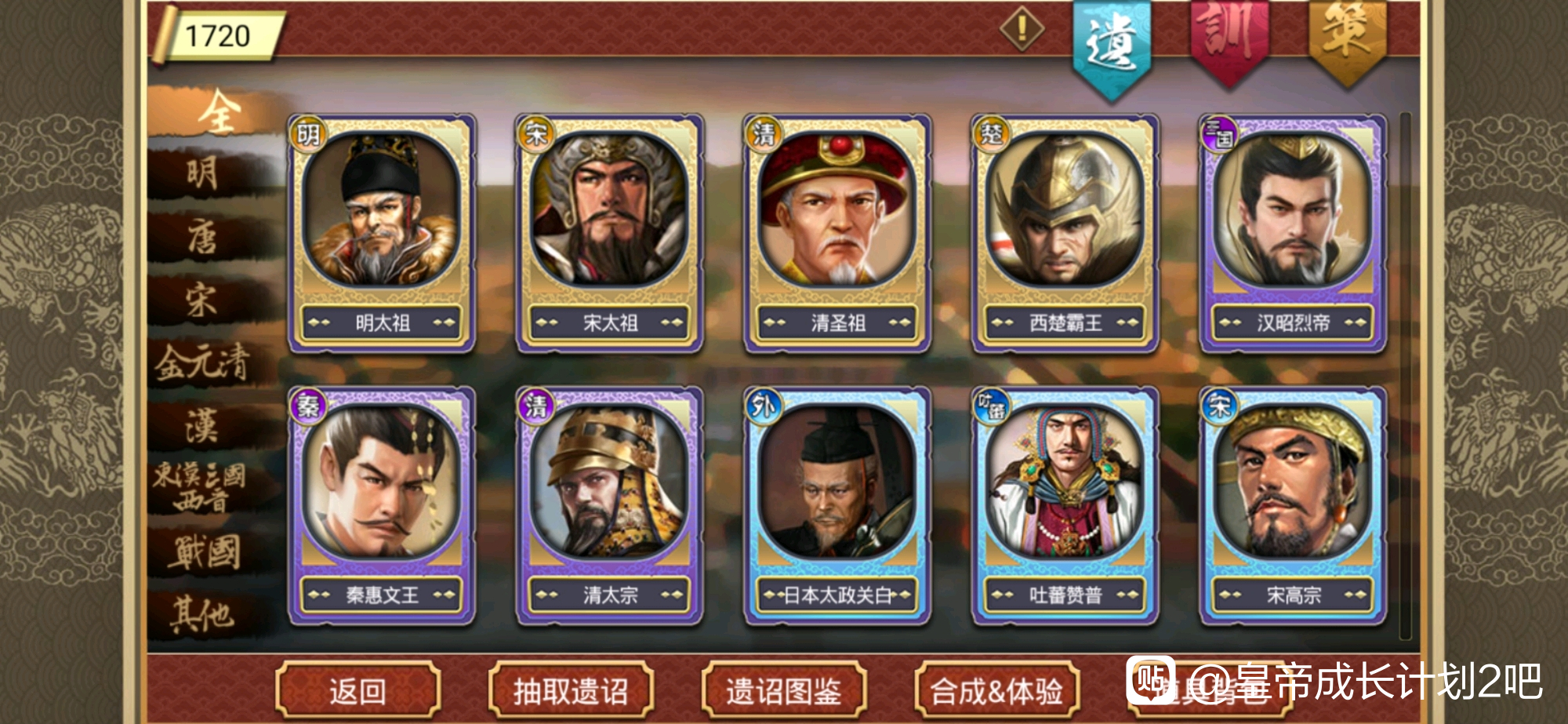Image resolution: width=1568 pixels, height=724 pixels.
Task: Click the 抽取遗诏 button
Action: tap(571, 691)
